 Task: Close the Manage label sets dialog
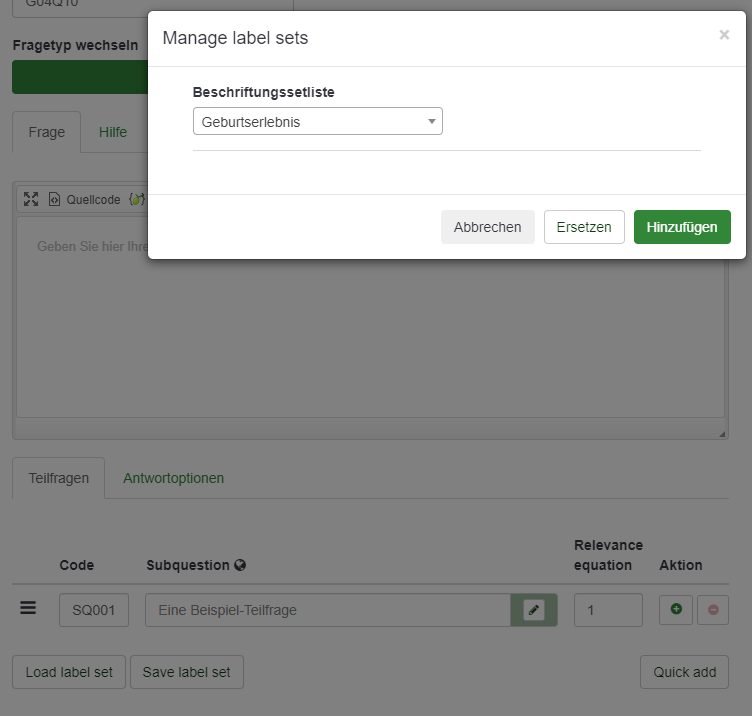tap(724, 35)
